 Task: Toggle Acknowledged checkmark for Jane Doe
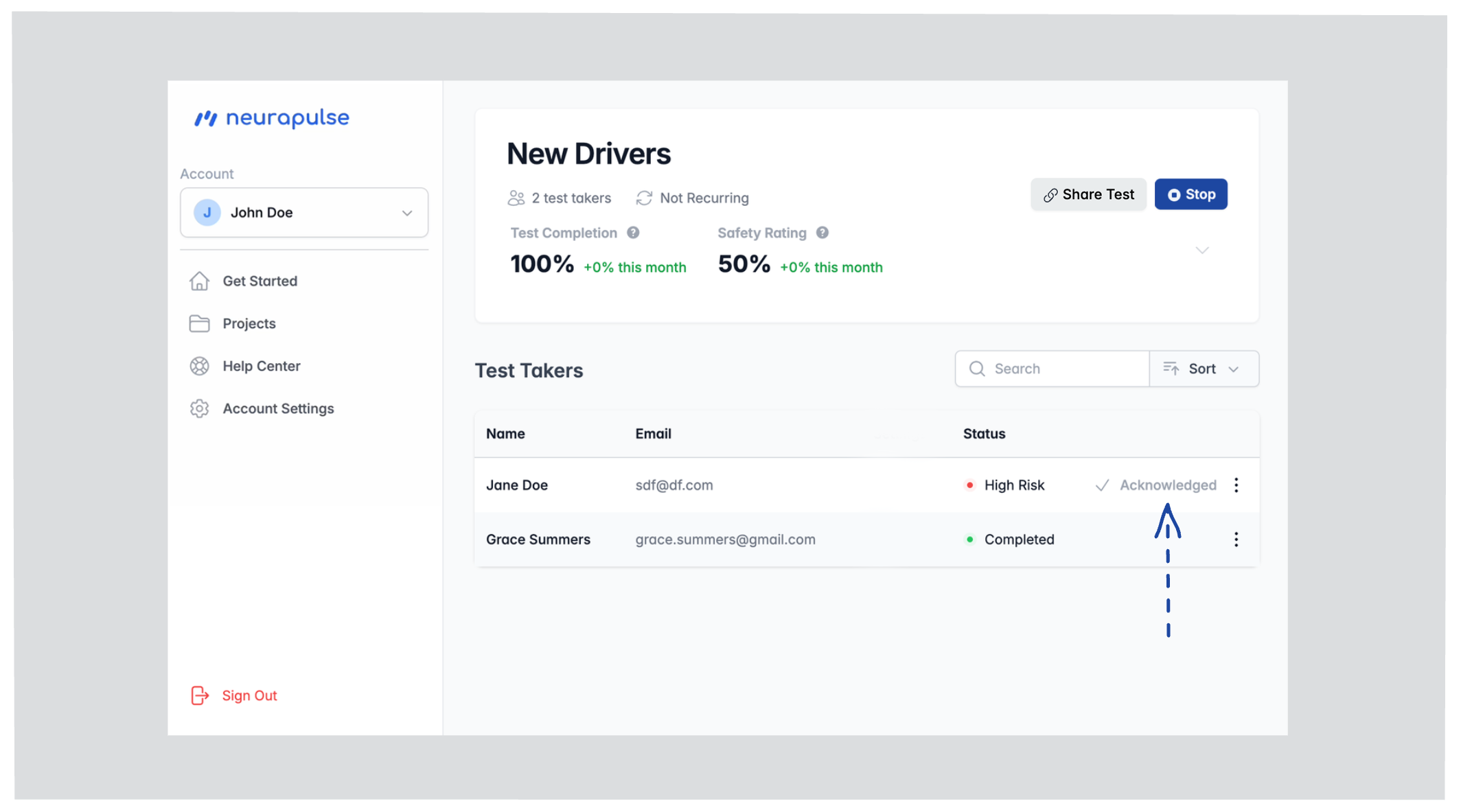point(1102,485)
